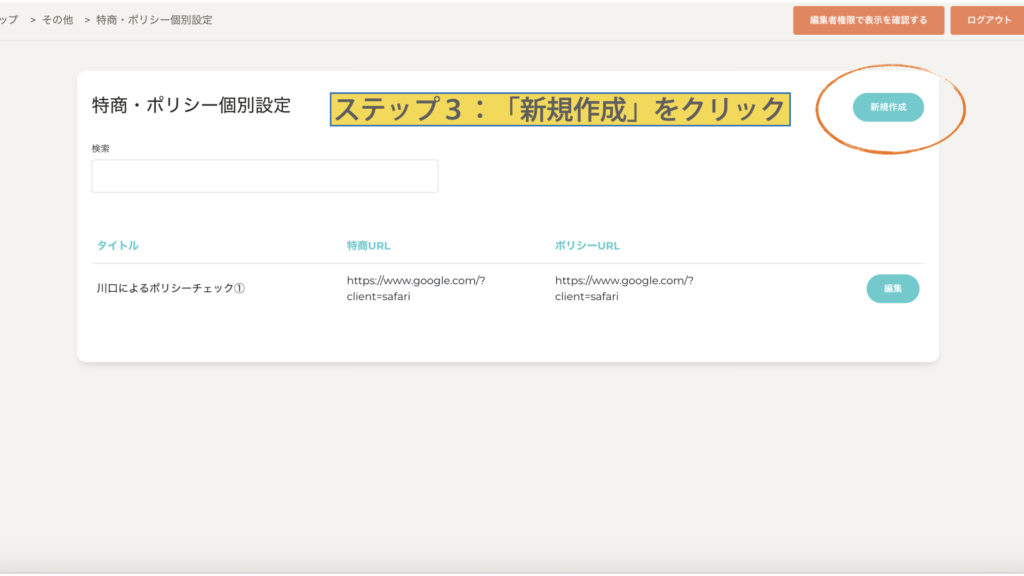Select the row title 川口によるポリシーチェック①
The height and width of the screenshot is (576, 1024).
pyautogui.click(x=171, y=289)
